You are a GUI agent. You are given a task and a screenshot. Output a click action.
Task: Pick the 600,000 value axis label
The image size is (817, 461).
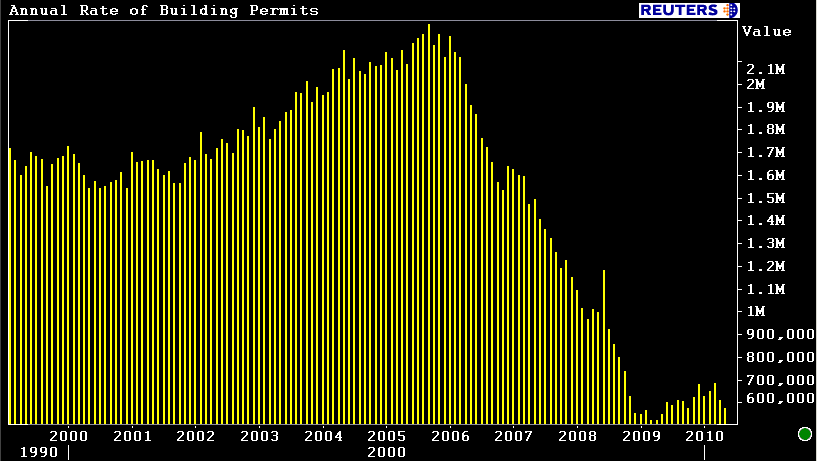[x=779, y=398]
